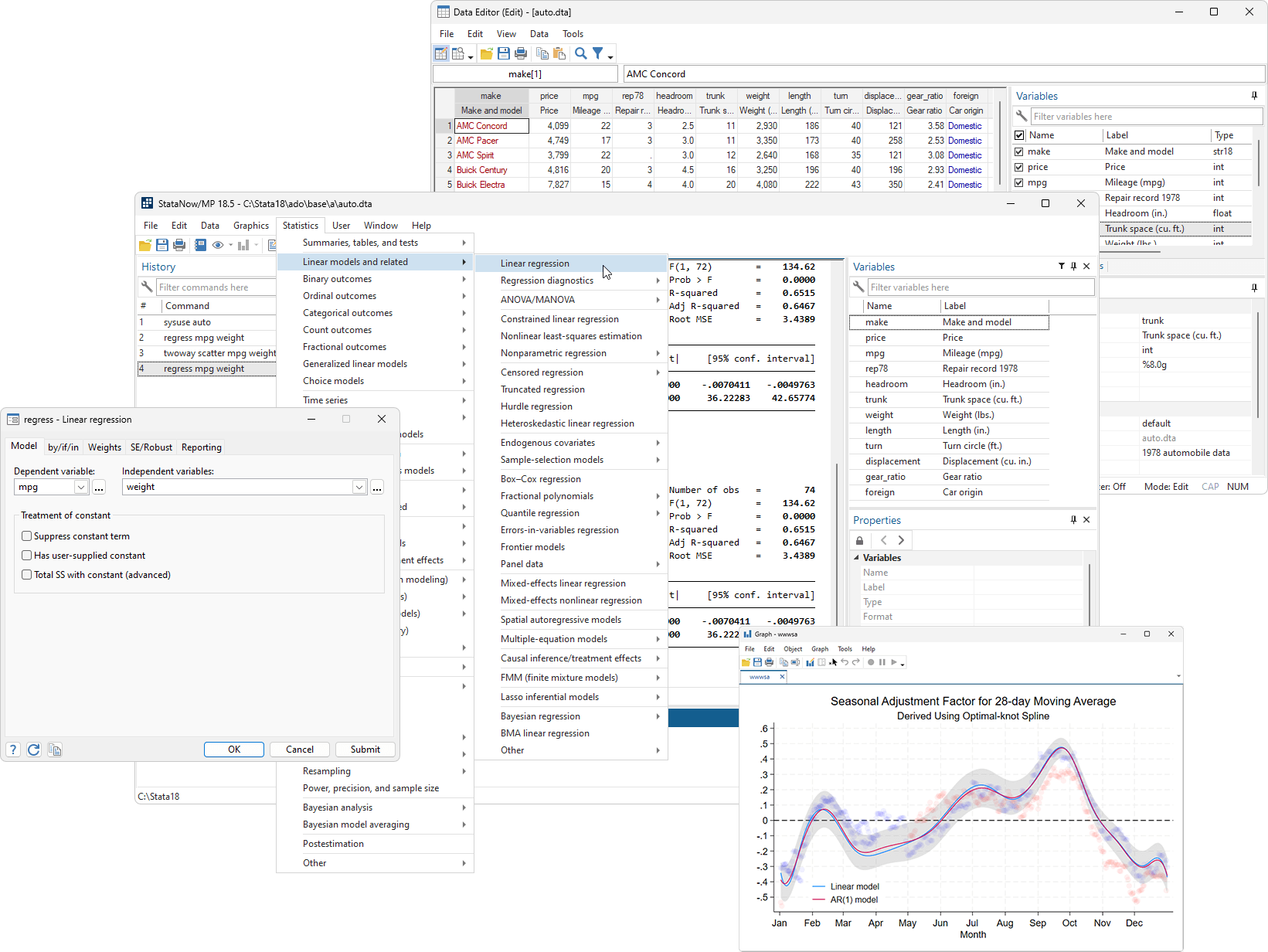Toggle Total SS with constant checkbox
Screen dimensions: 1268x952
point(27,575)
